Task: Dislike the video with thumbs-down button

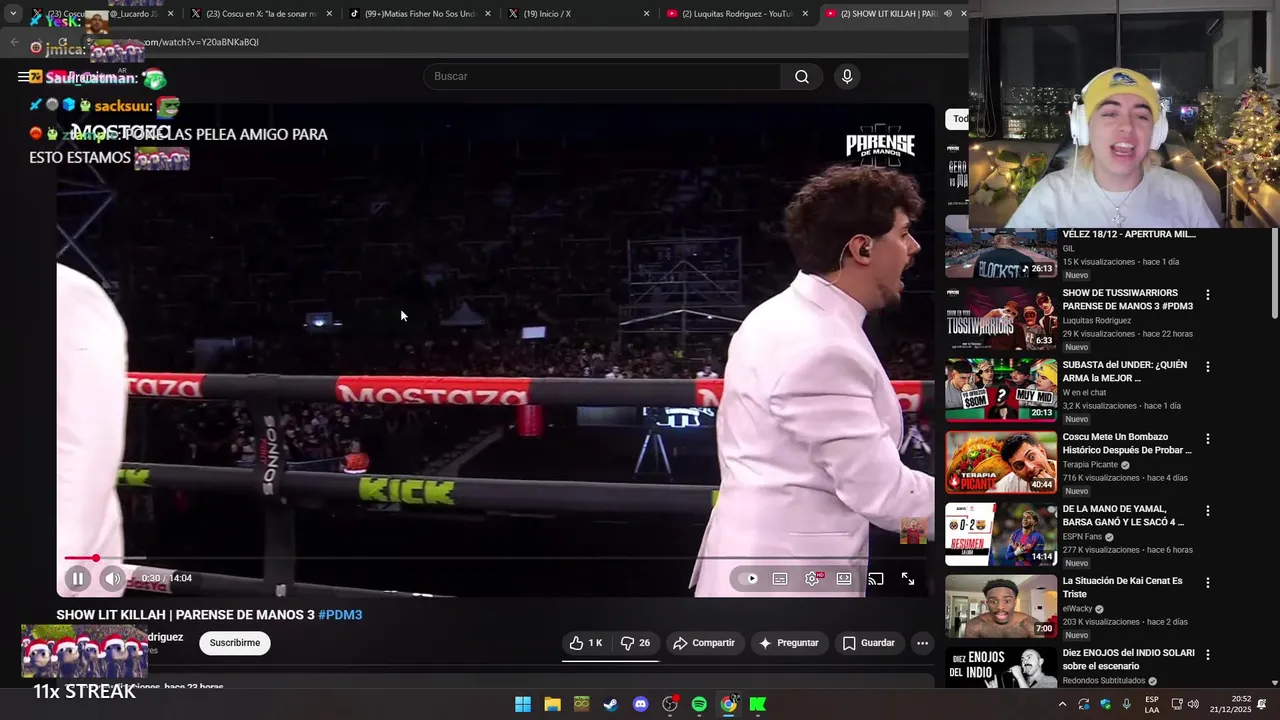Action: (635, 643)
